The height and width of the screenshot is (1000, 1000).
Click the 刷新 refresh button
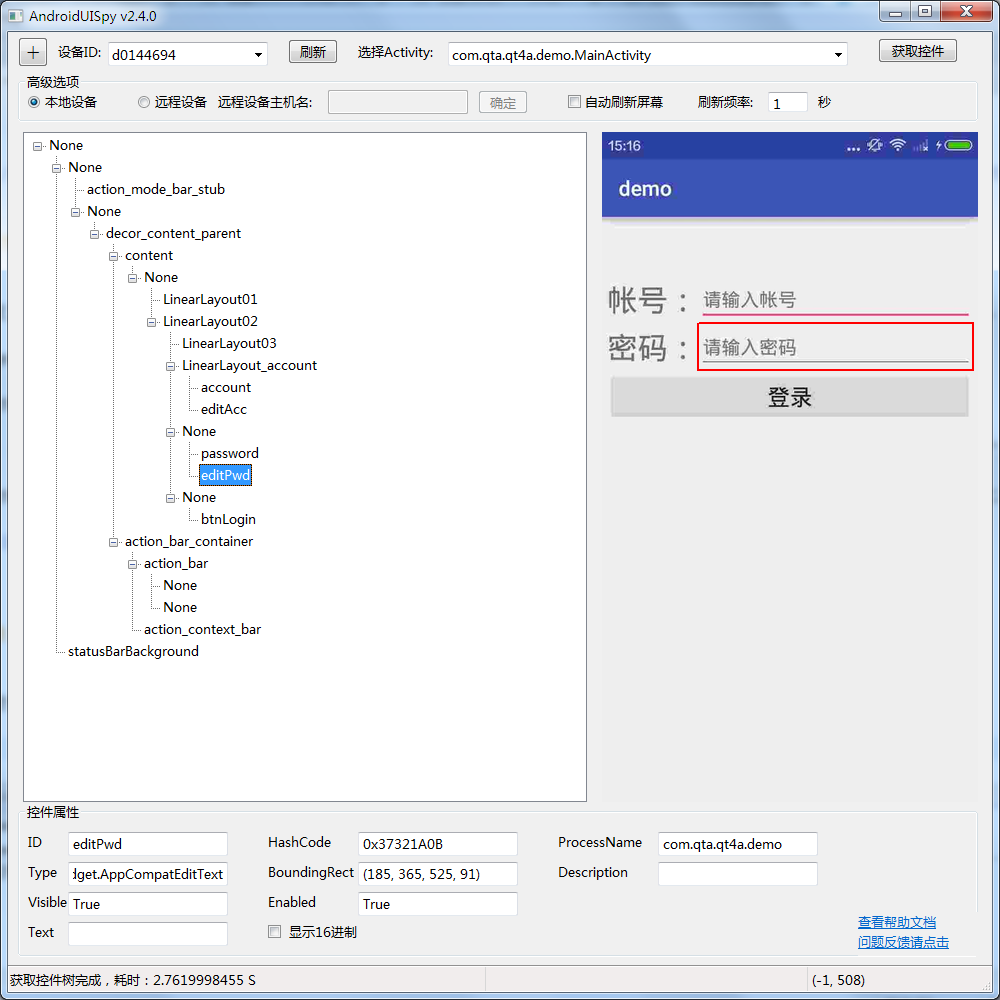pos(312,52)
